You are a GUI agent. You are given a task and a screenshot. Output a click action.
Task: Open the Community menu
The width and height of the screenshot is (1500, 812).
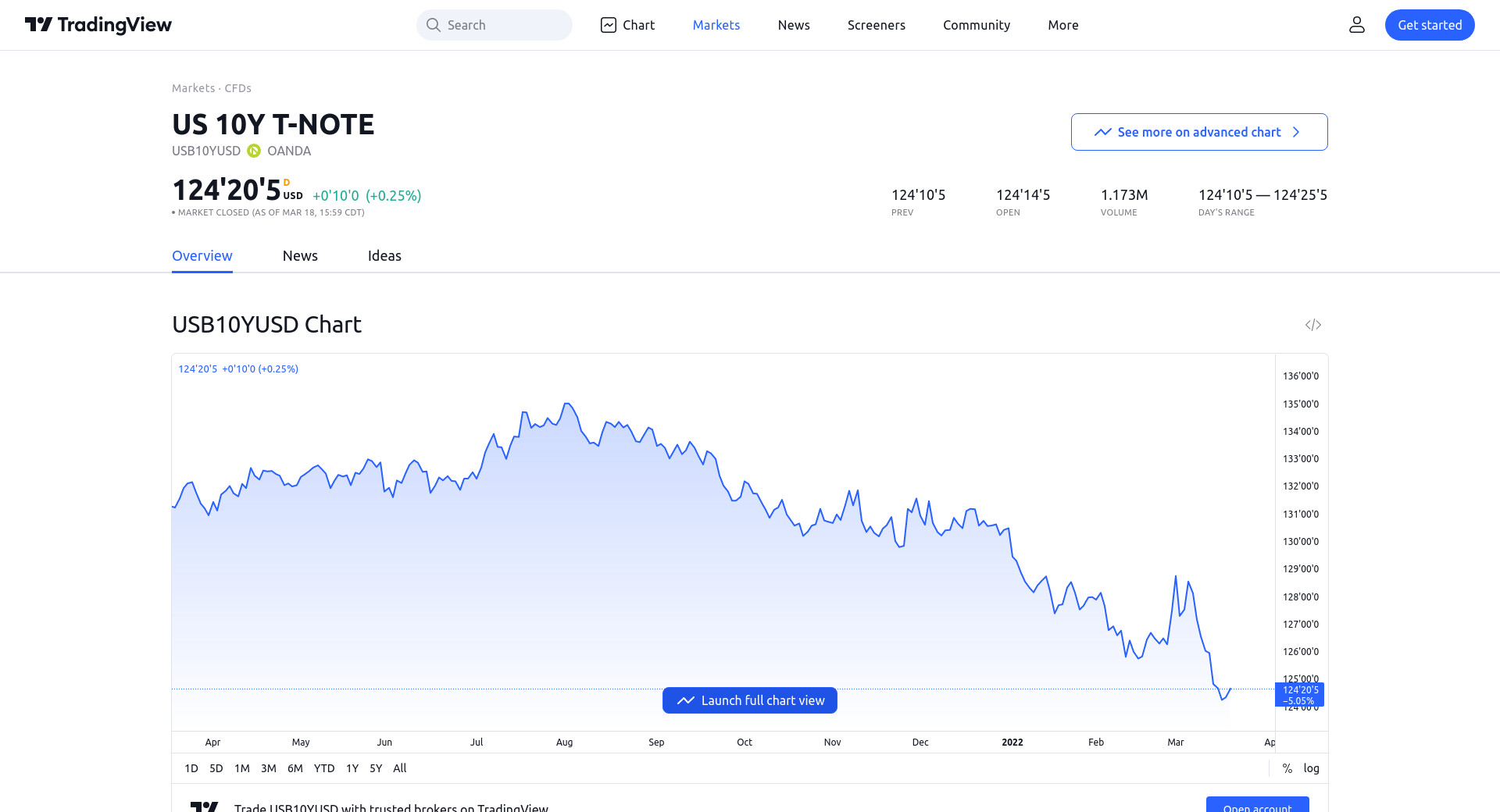coord(976,25)
